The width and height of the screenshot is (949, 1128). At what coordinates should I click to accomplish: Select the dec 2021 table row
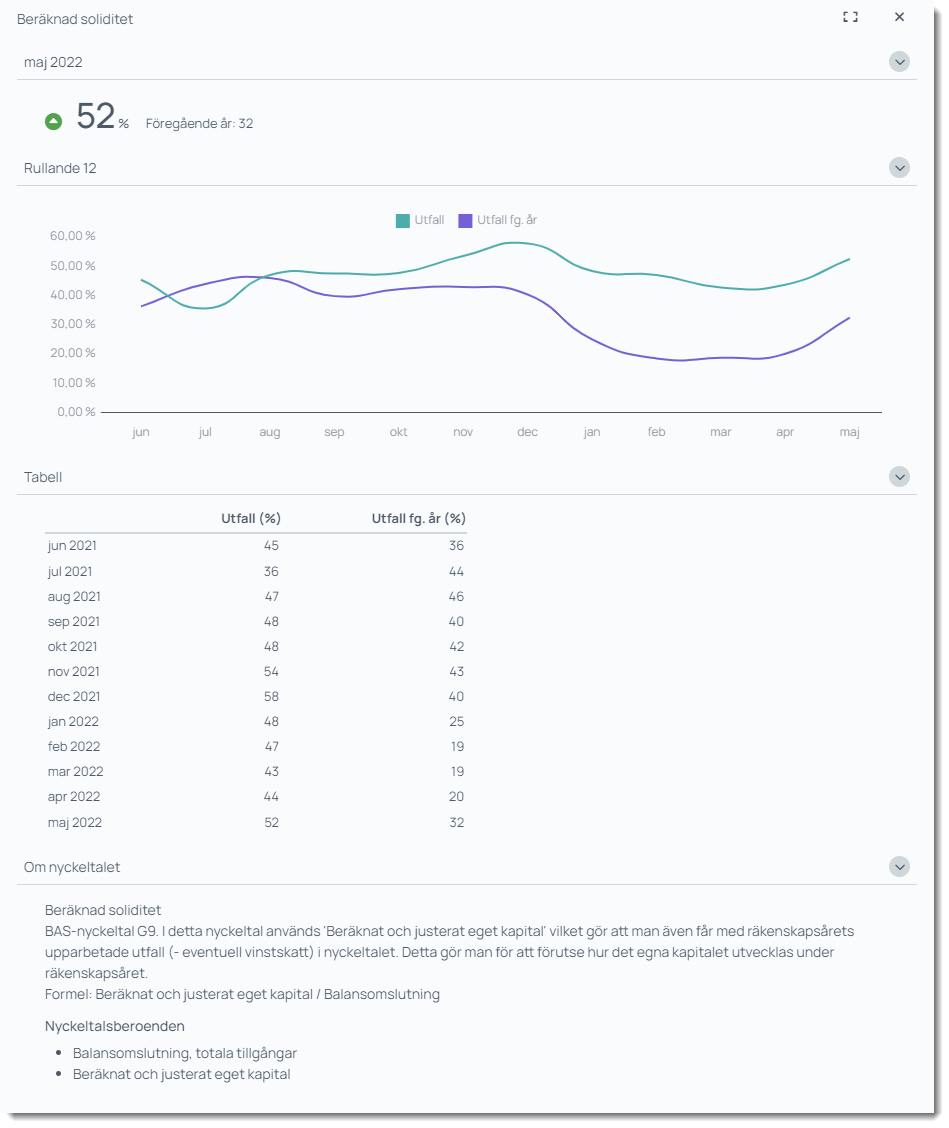(255, 697)
